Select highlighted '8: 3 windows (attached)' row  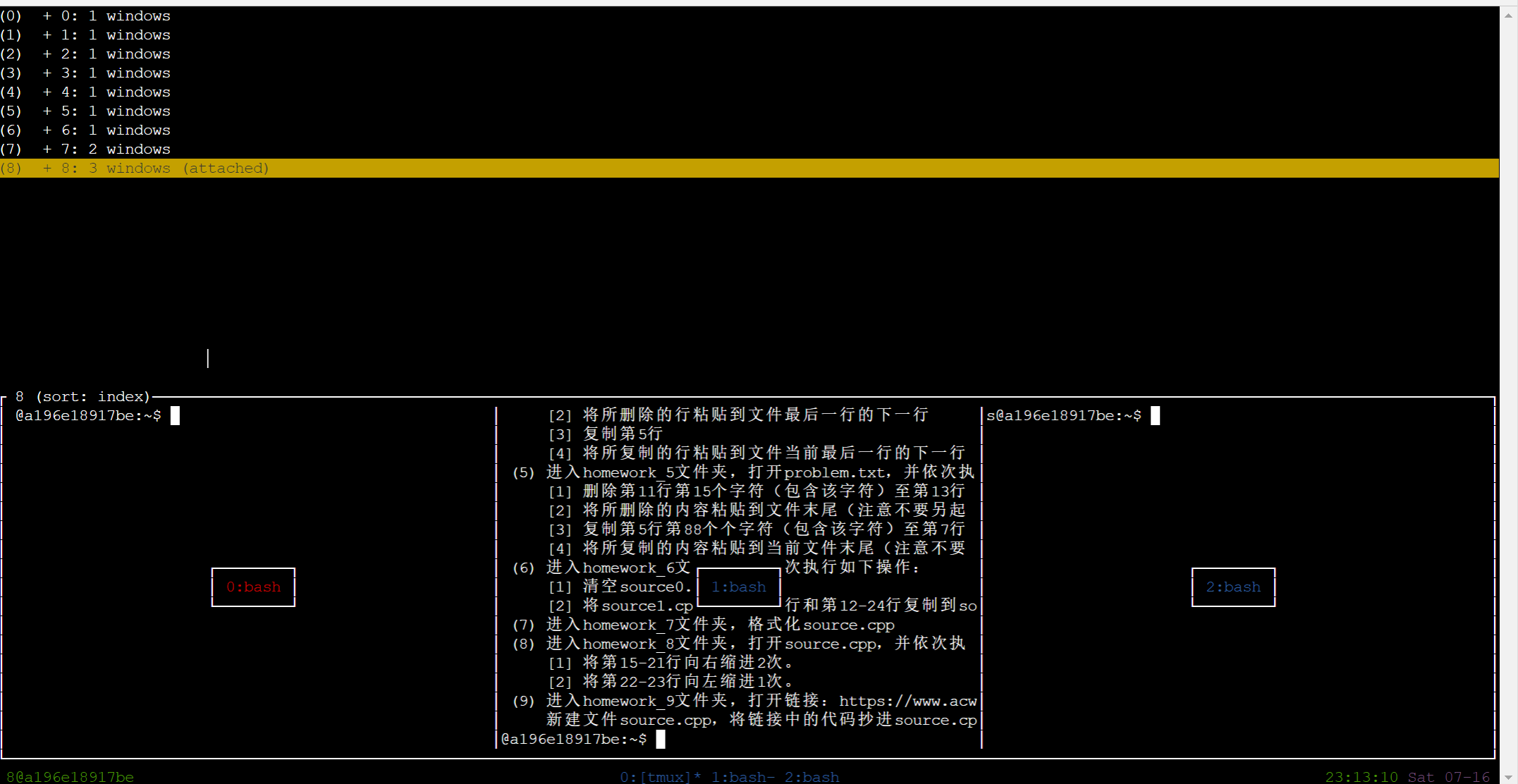(749, 168)
